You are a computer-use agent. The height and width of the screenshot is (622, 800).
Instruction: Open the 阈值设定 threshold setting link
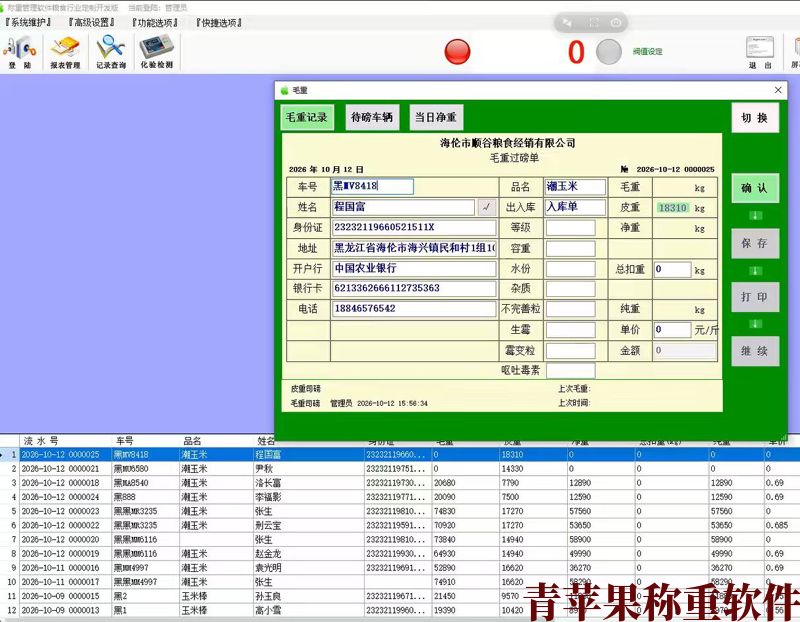tap(647, 52)
